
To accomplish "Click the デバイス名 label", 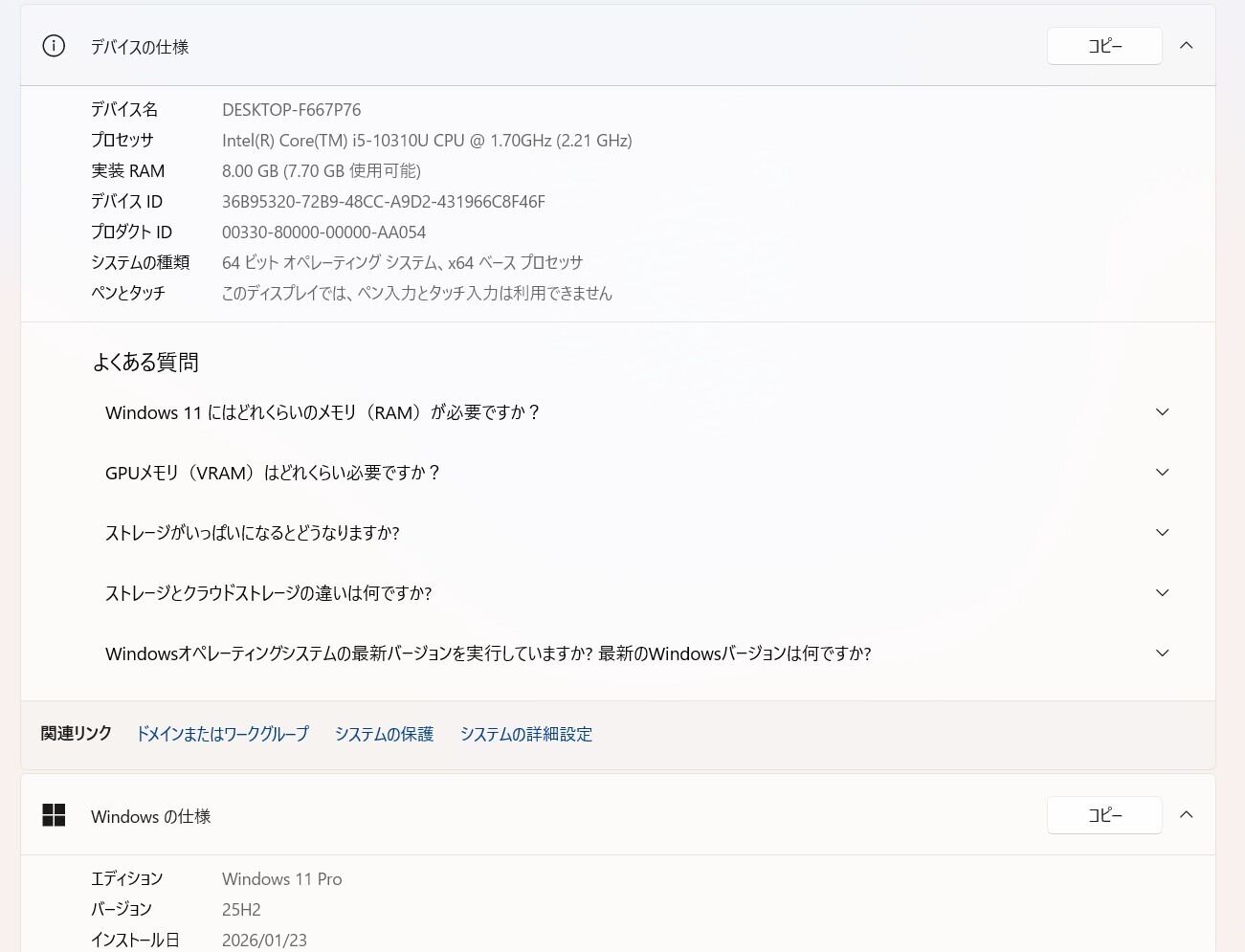I will point(124,110).
